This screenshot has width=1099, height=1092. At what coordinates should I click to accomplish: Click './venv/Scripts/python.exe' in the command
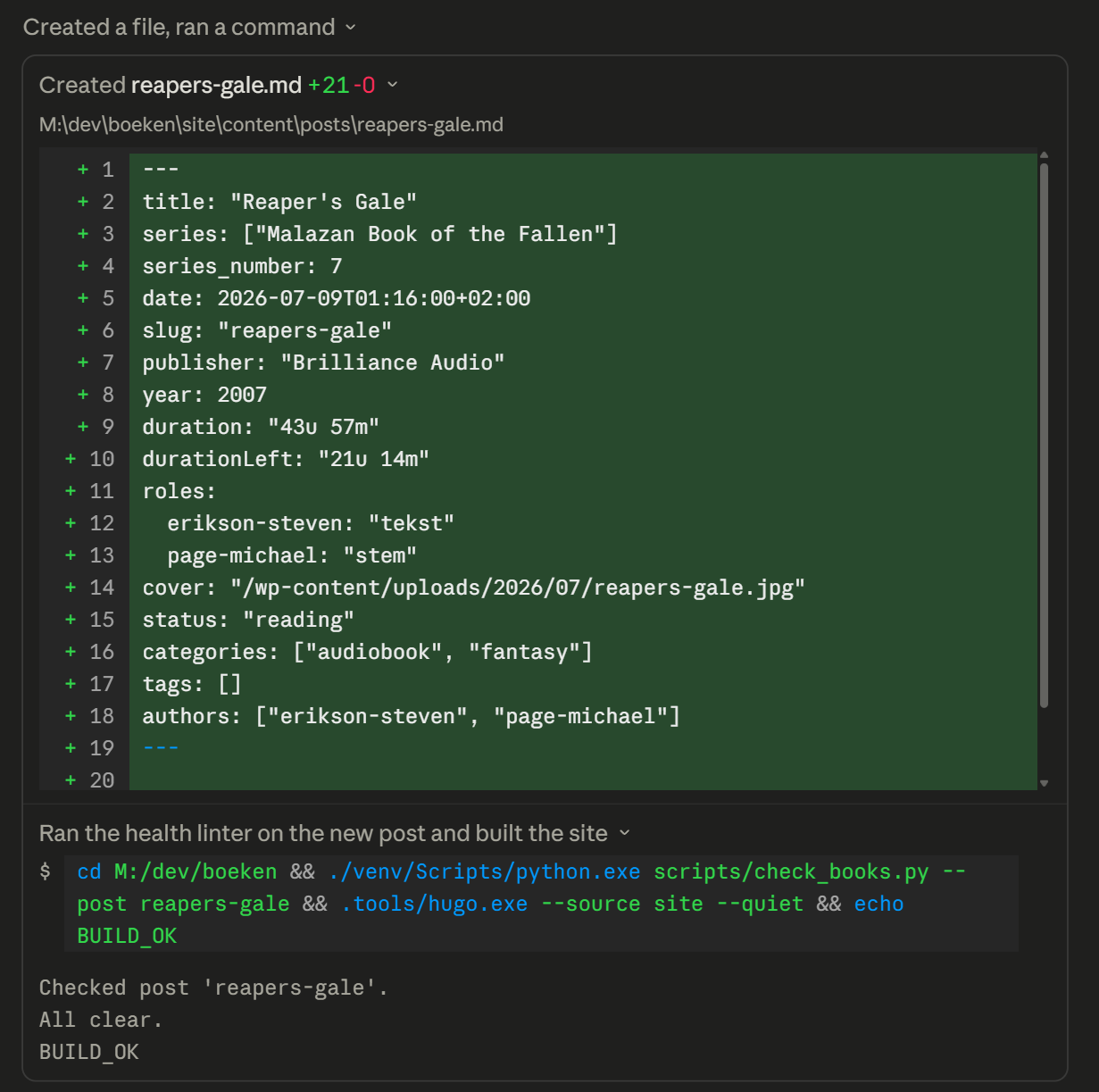[484, 871]
